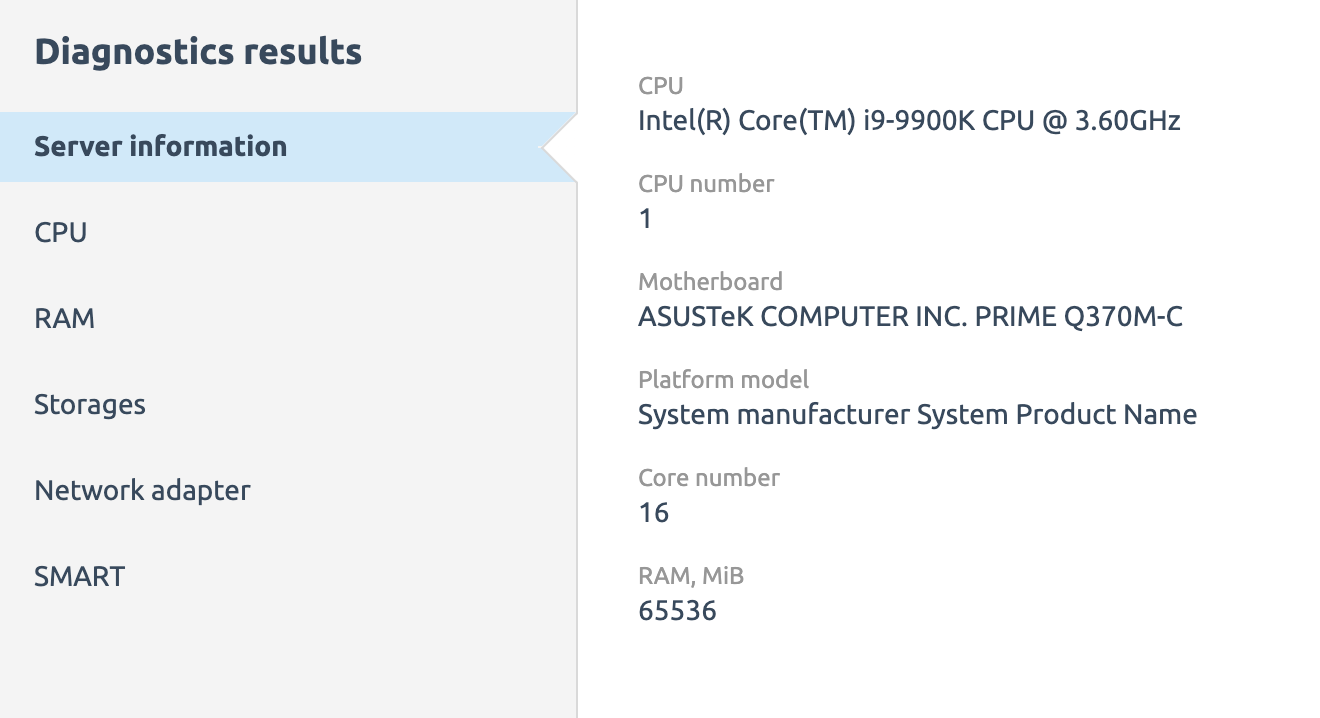
Task: Open the SMART diagnostics section
Action: (x=288, y=577)
